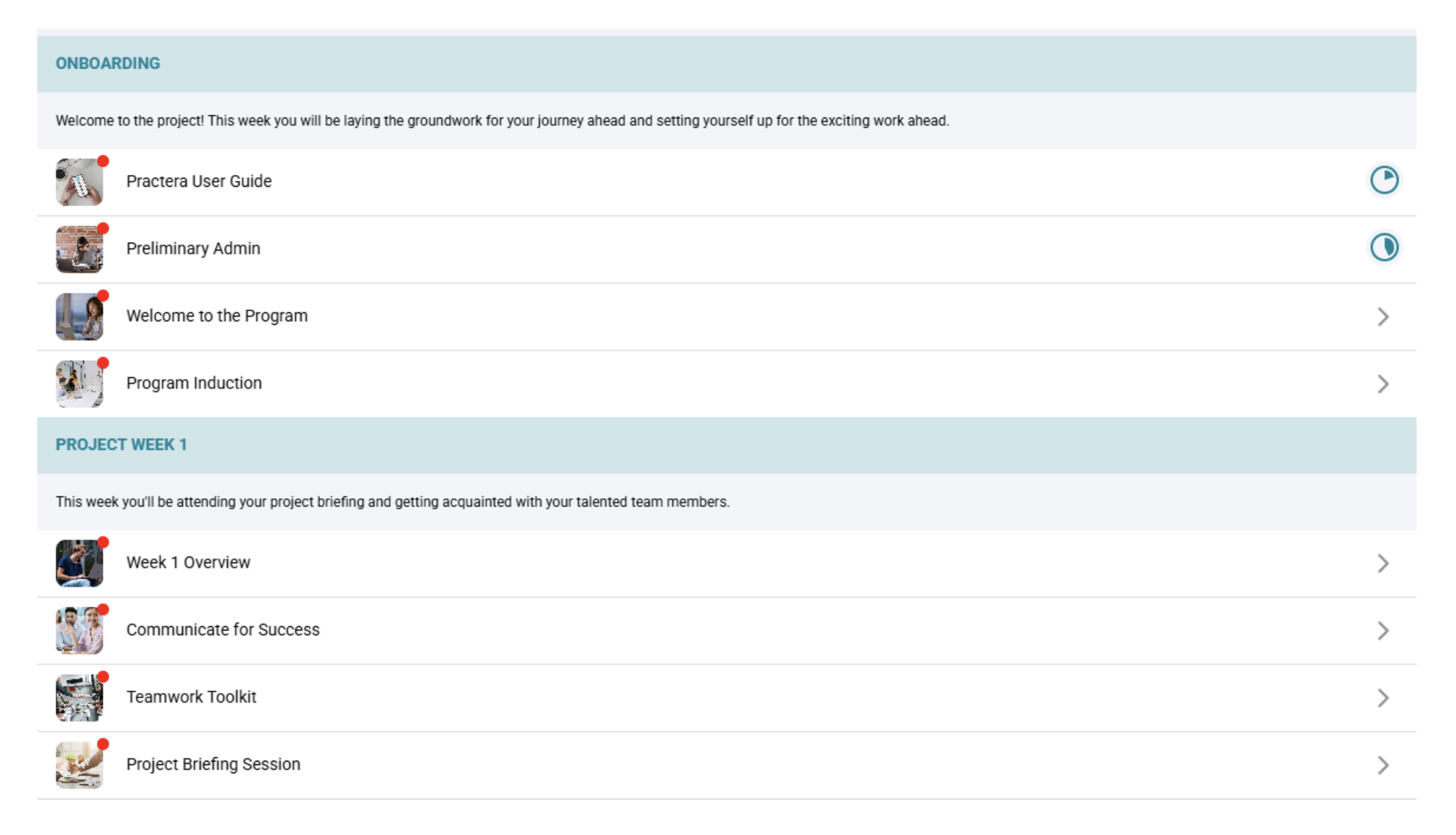The image size is (1456, 835).
Task: Click the Week 1 Overview thumbnail
Action: point(79,563)
